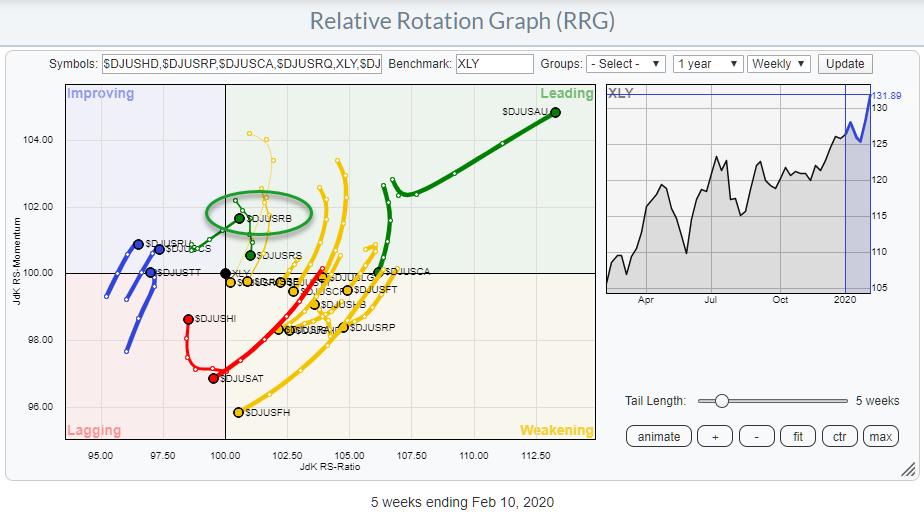
Task: Open the 1 year period dropdown
Action: coord(708,64)
